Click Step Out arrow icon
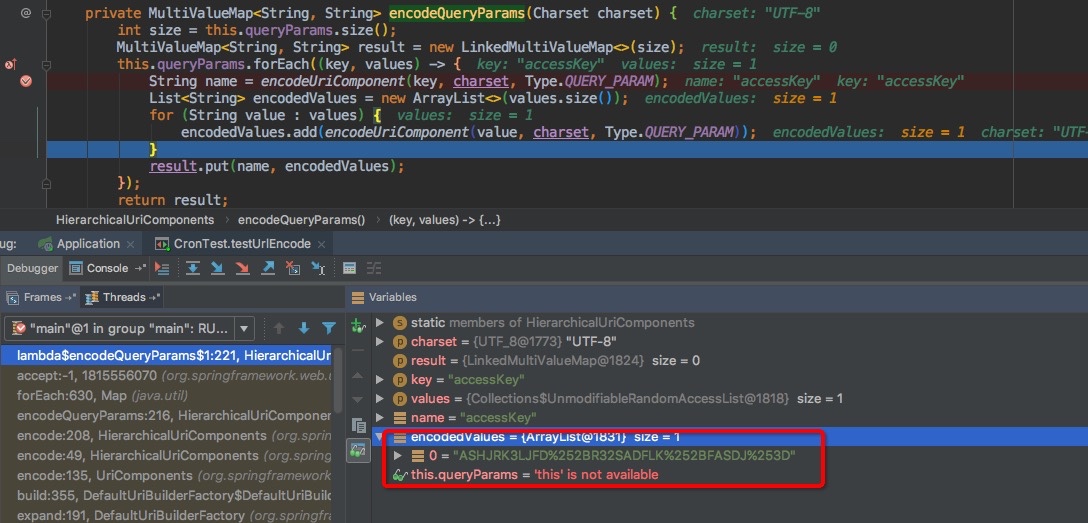Image resolution: width=1088 pixels, height=523 pixels. (x=268, y=268)
